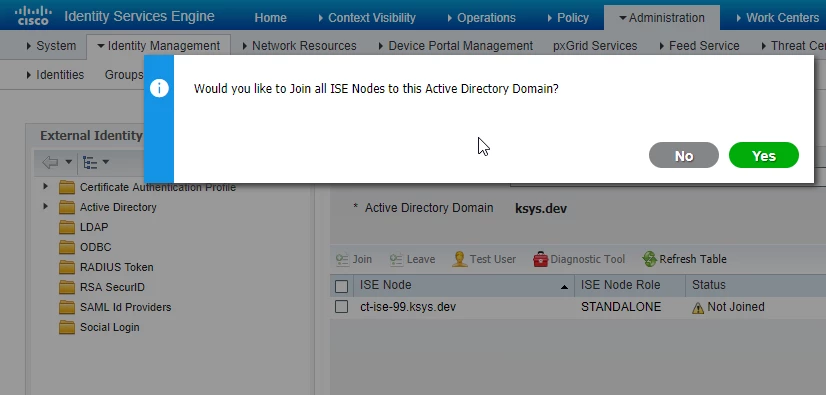Click the LDAP folder icon
Viewport: 826px width, 395px height.
point(67,228)
